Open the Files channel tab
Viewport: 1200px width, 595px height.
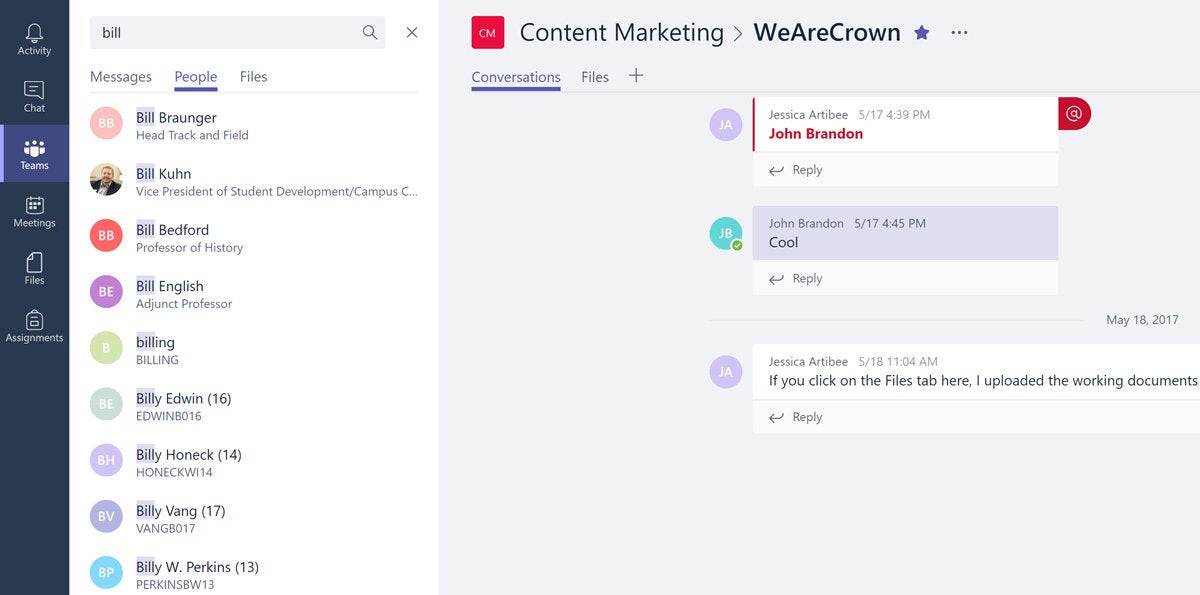tap(595, 77)
